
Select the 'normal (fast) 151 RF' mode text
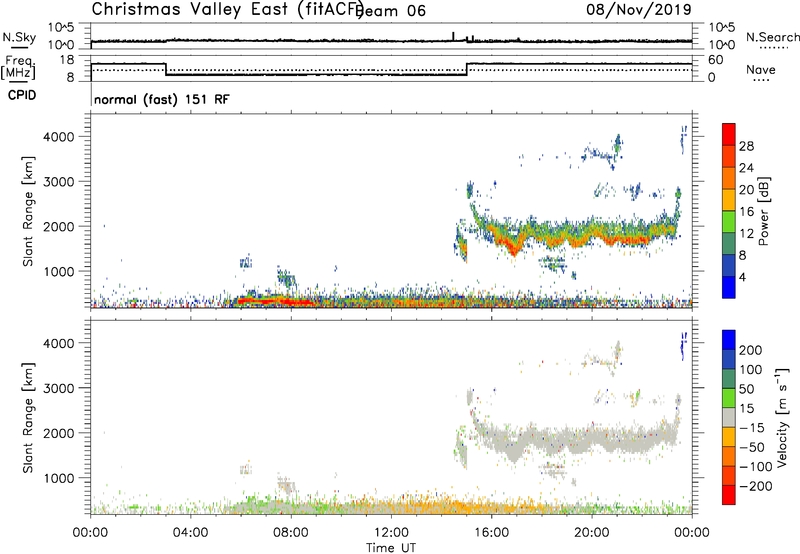point(162,99)
